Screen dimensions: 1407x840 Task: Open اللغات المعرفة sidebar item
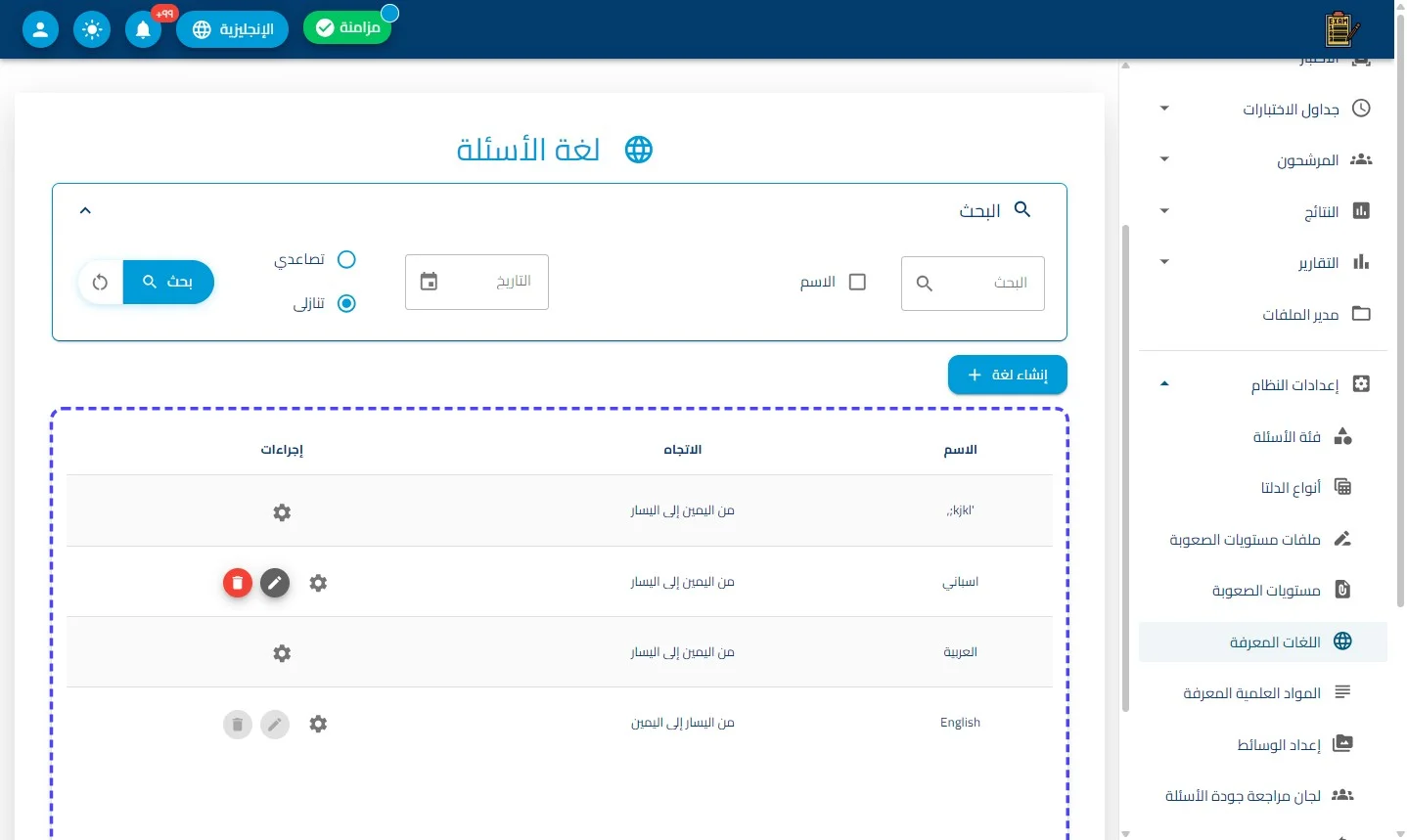point(1262,641)
